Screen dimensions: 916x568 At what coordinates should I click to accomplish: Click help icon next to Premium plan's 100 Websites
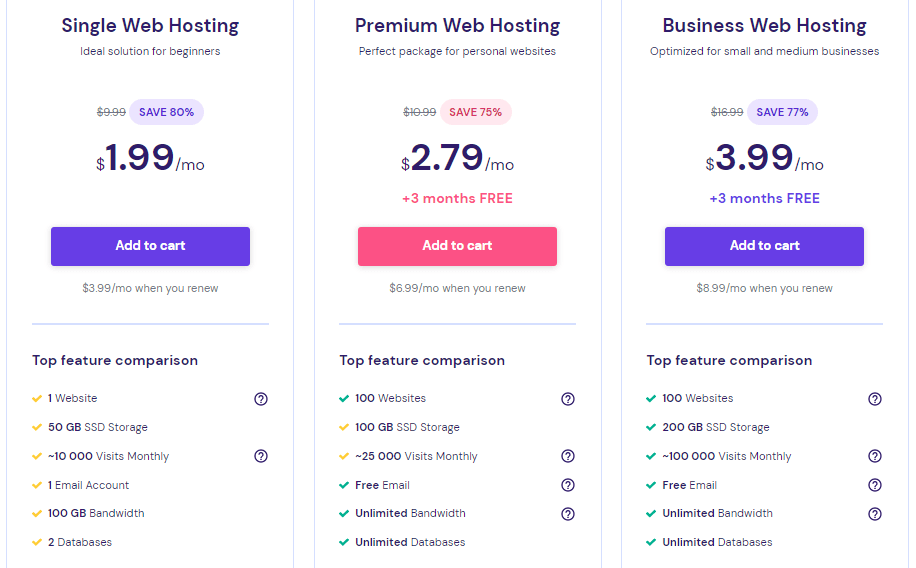(568, 399)
